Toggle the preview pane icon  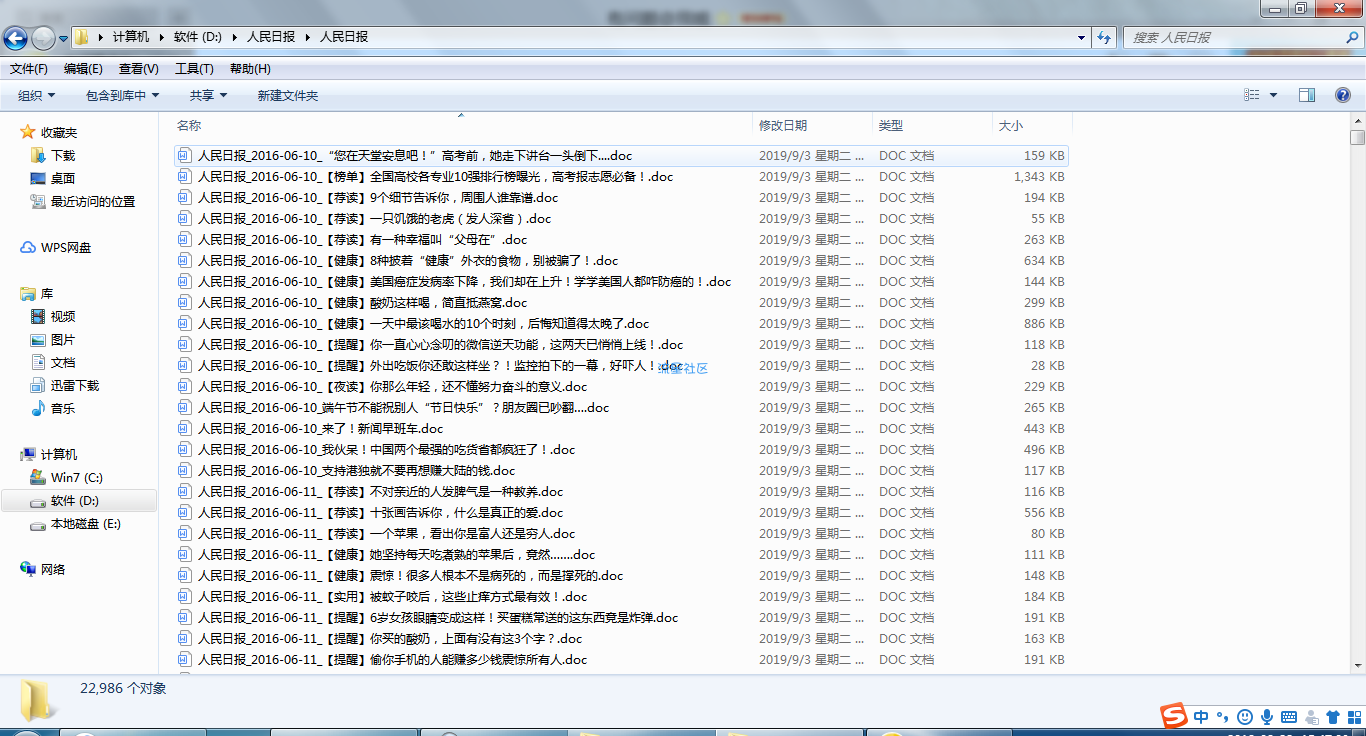(1307, 95)
